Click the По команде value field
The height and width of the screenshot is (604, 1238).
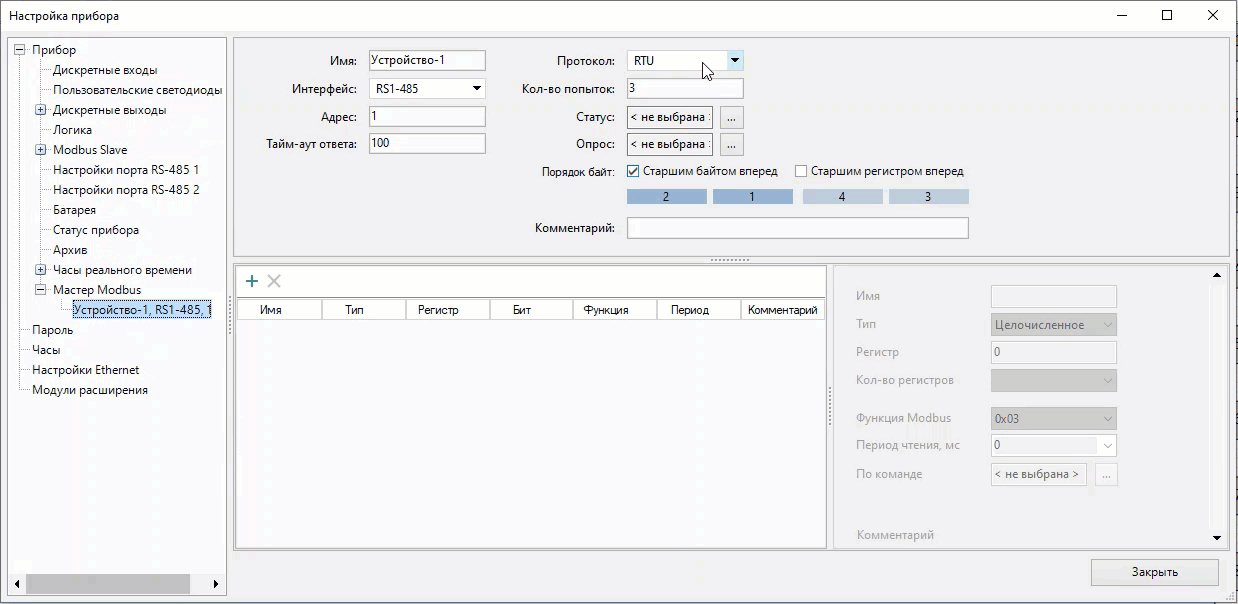tap(1038, 474)
